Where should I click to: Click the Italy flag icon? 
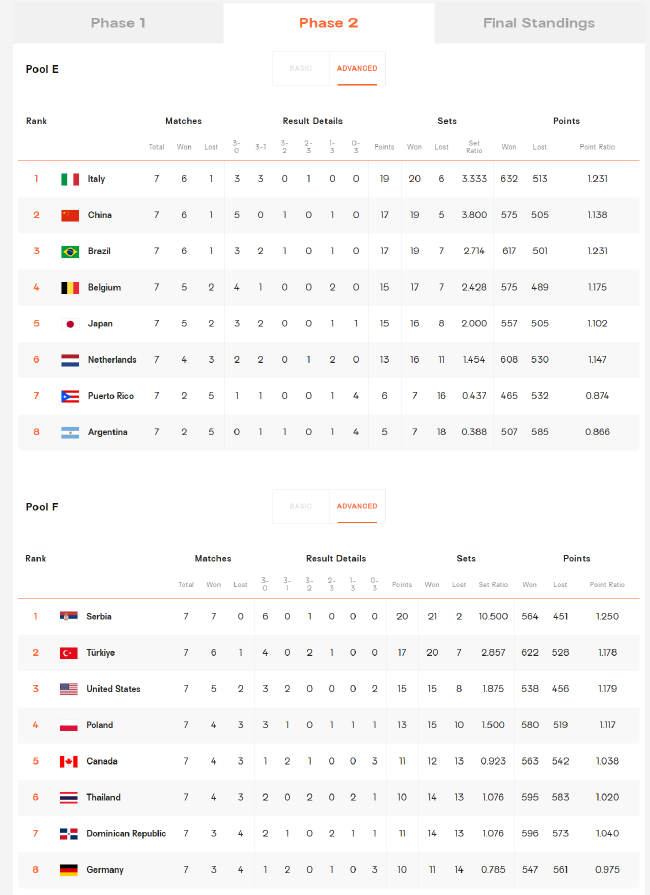(70, 179)
